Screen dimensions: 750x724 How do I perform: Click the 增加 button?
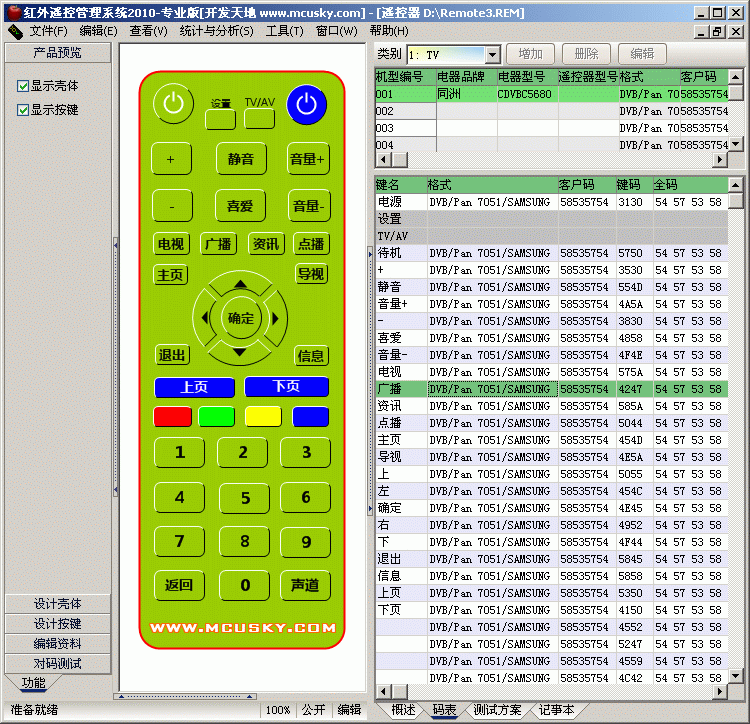tap(531, 54)
